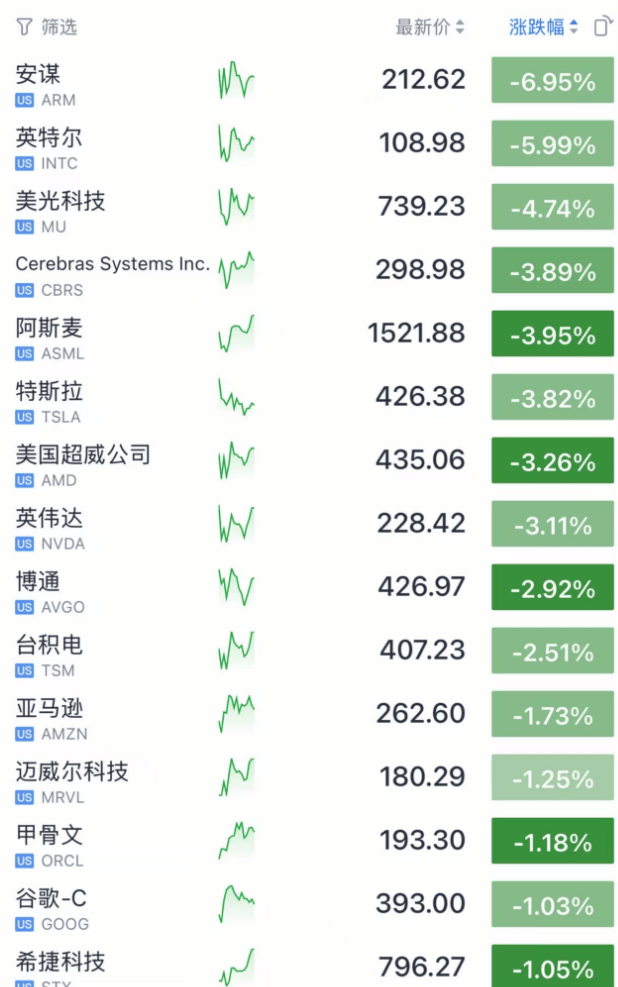Tap the 筛选 filter label
This screenshot has height=987, width=618.
59,27
